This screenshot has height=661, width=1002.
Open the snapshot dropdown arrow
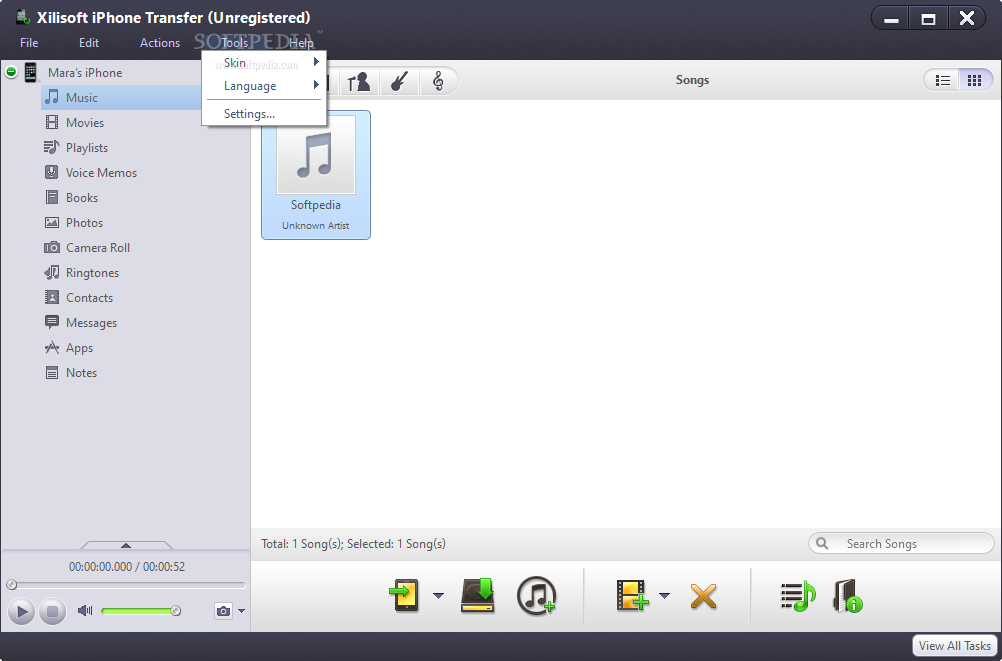(x=242, y=611)
